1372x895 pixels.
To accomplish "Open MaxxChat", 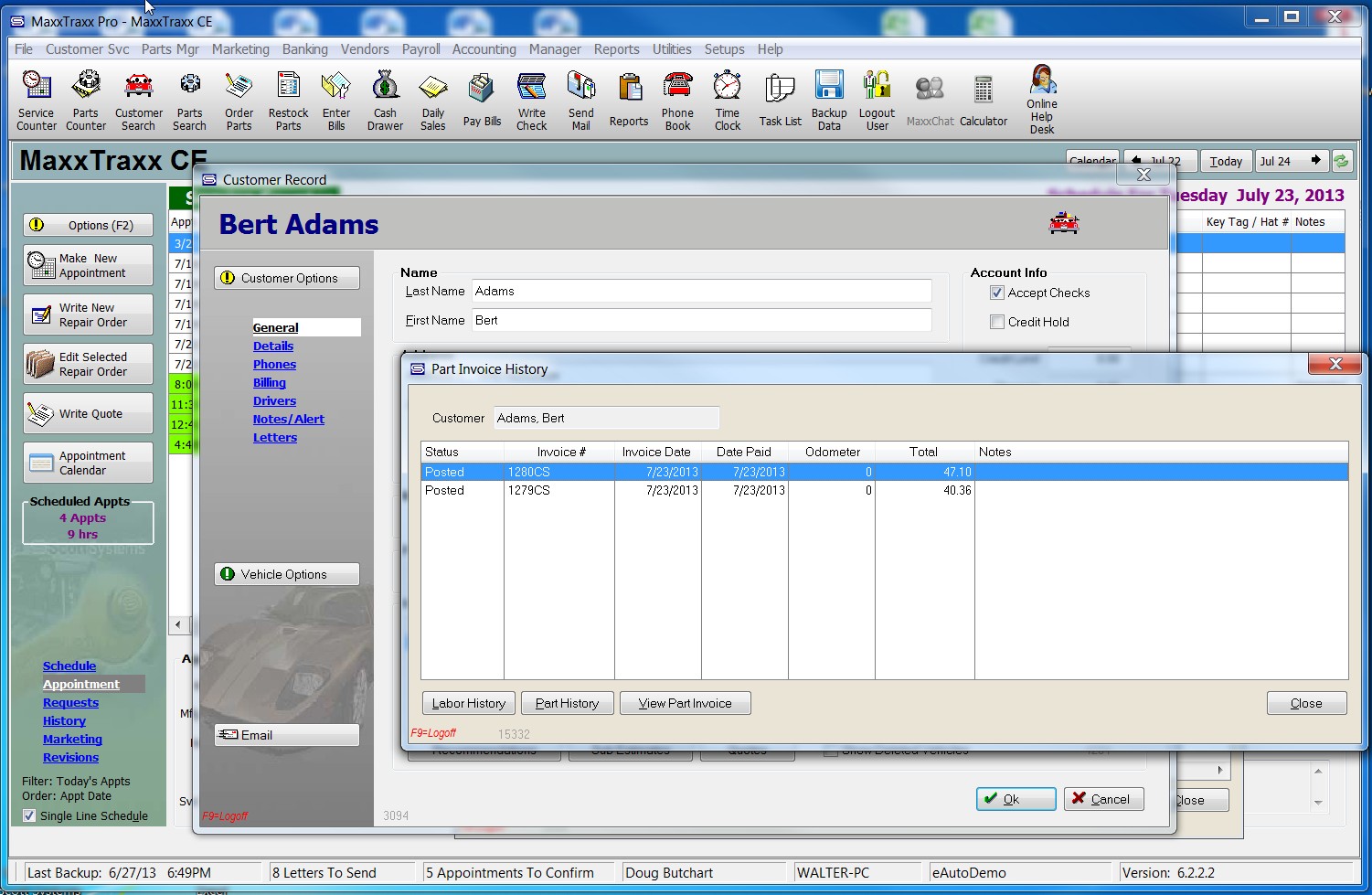I will (930, 101).
